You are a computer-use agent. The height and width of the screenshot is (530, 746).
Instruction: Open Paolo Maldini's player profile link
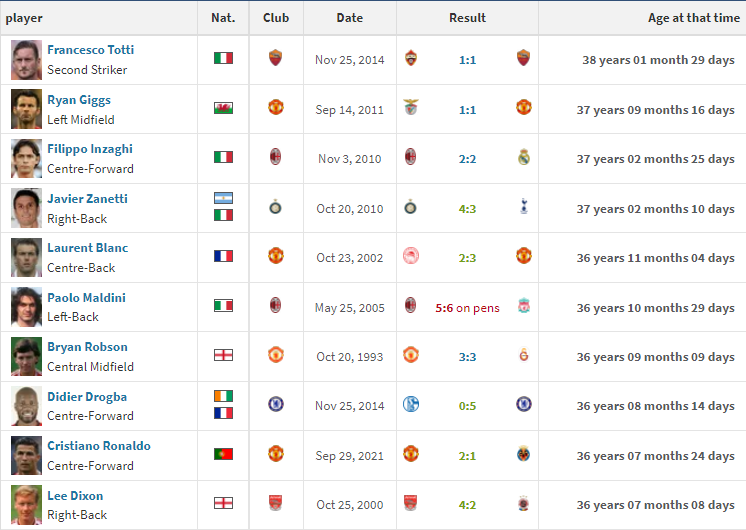point(86,297)
